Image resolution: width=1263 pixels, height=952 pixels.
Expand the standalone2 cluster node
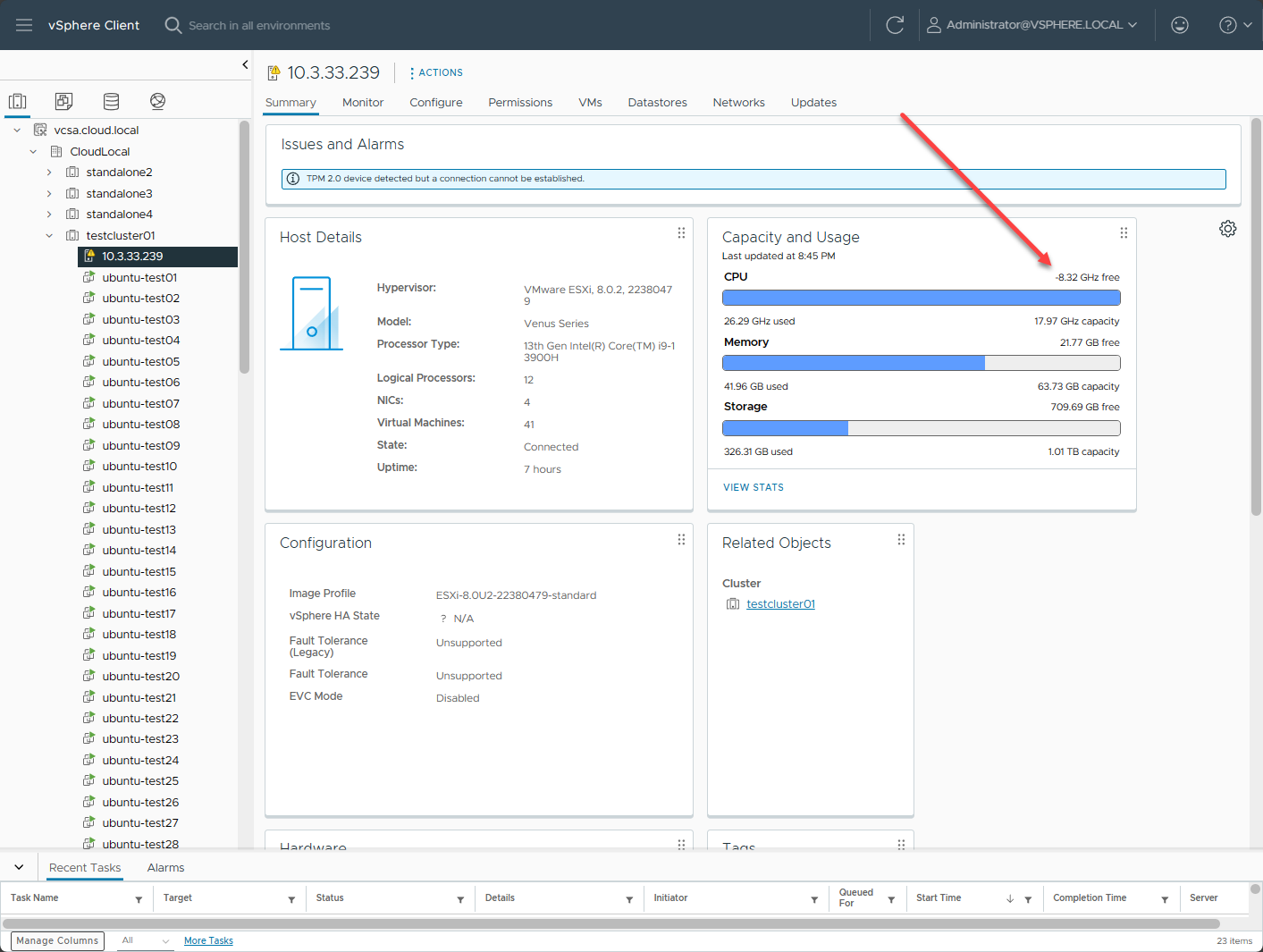coord(49,173)
